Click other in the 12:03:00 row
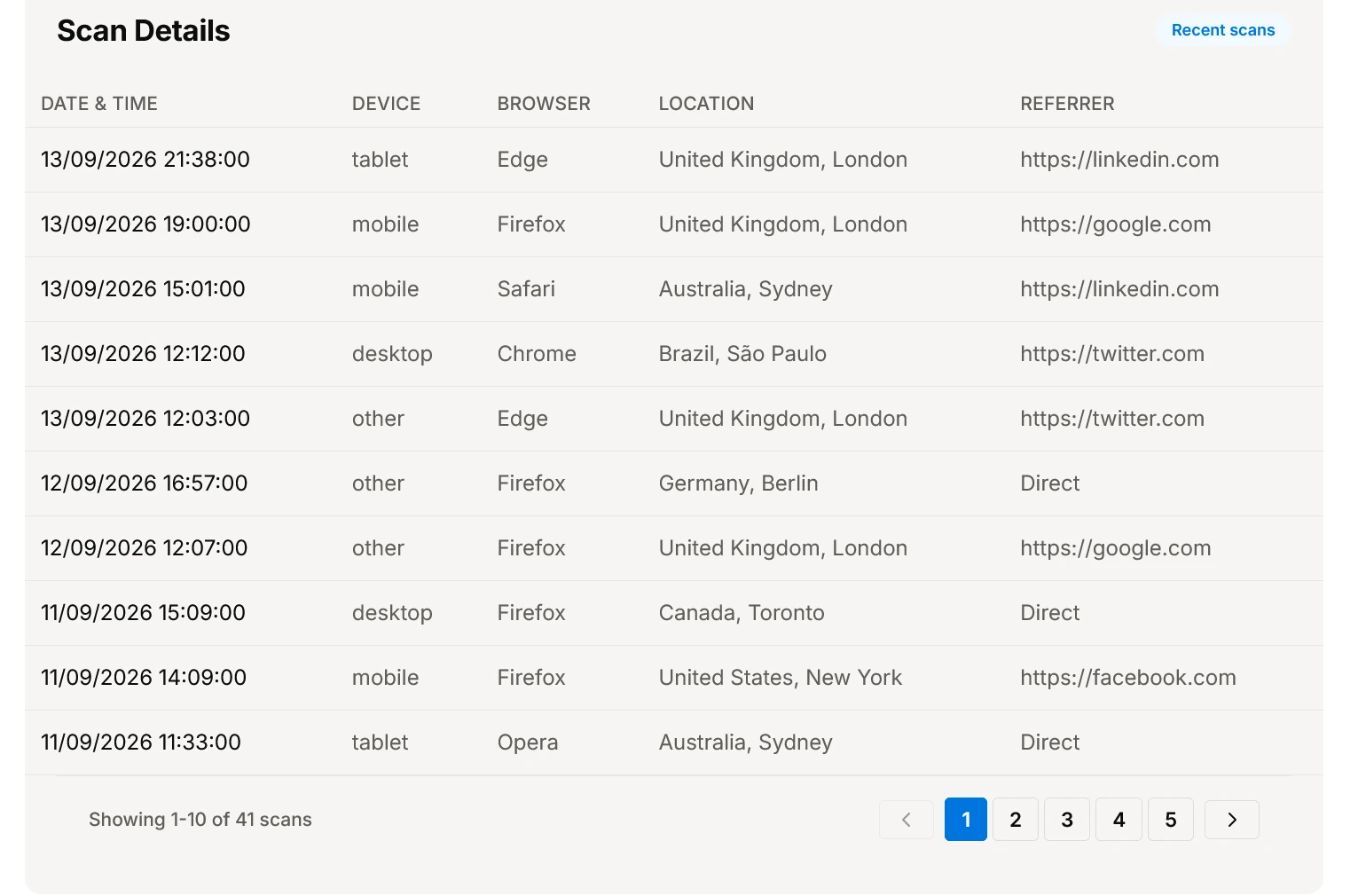1366x896 pixels. pyautogui.click(x=378, y=419)
